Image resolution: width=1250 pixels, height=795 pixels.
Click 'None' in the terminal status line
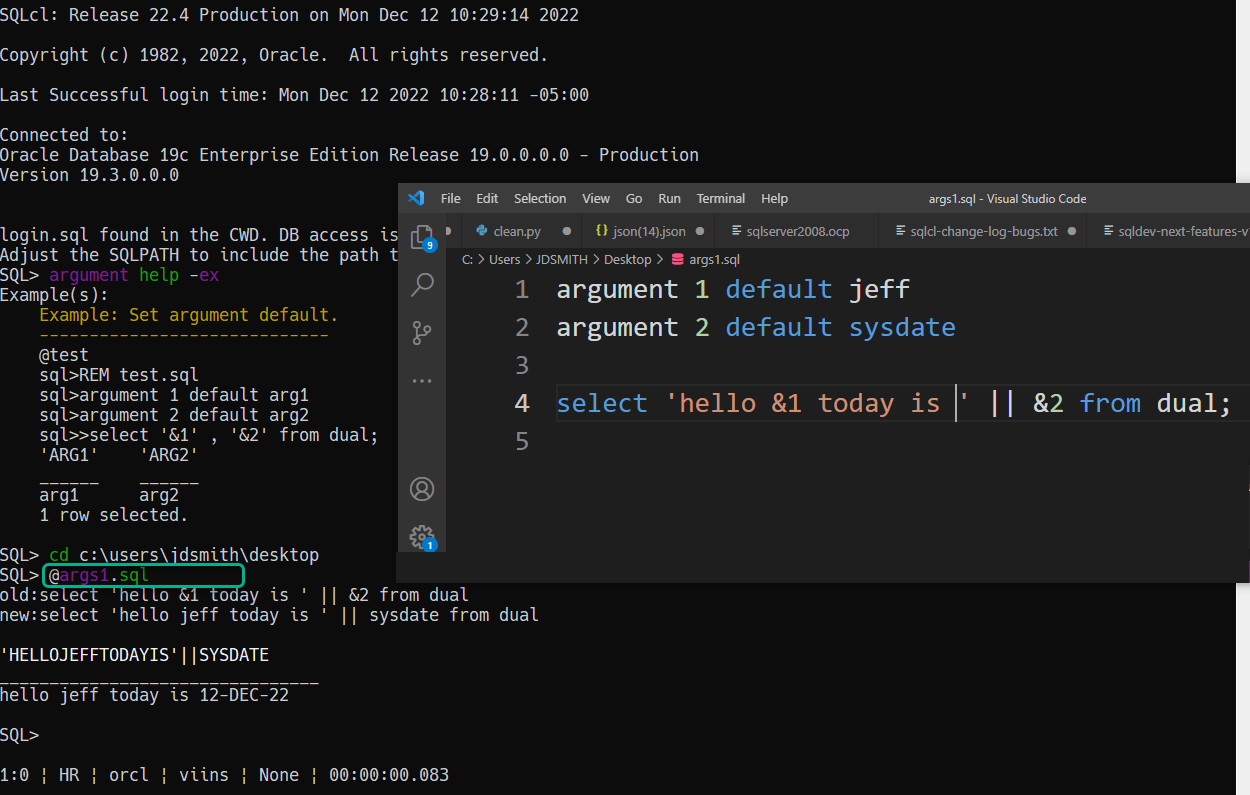[279, 775]
